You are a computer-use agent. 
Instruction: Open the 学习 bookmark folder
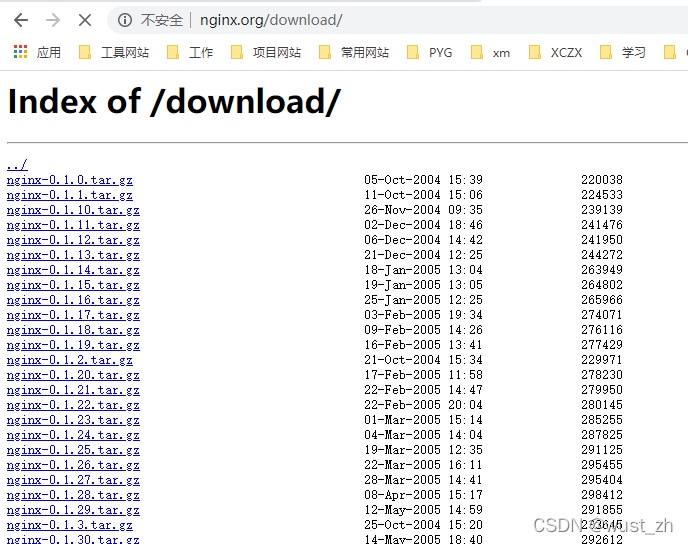pyautogui.click(x=623, y=52)
